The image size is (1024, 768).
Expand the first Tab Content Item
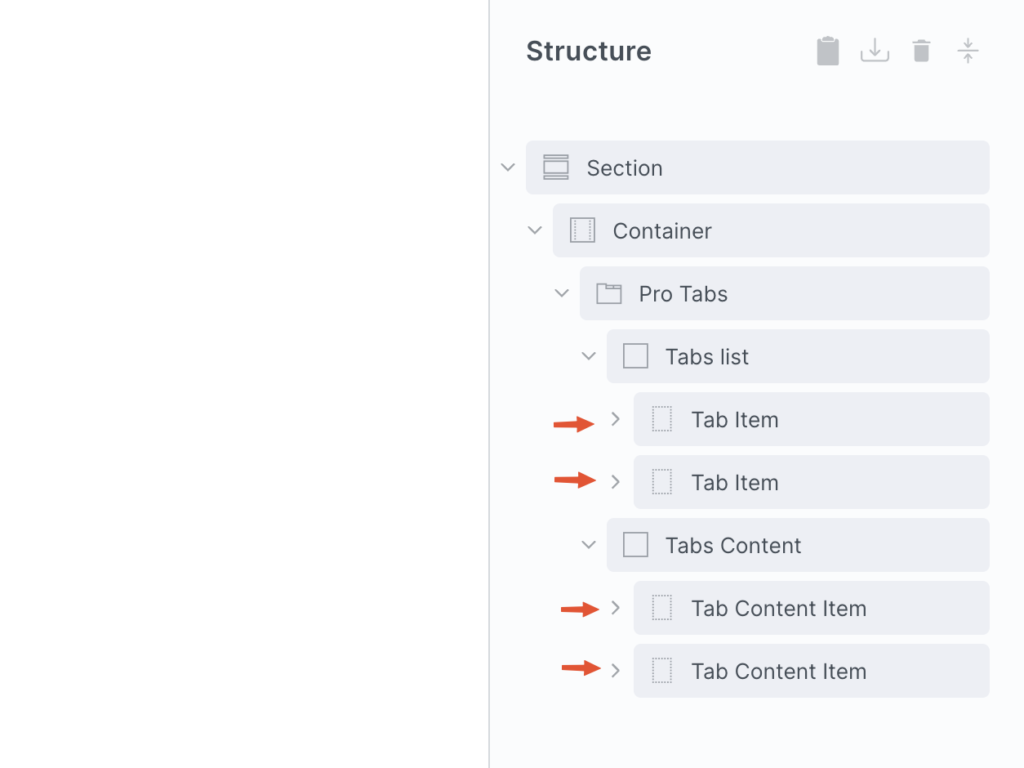pos(616,609)
